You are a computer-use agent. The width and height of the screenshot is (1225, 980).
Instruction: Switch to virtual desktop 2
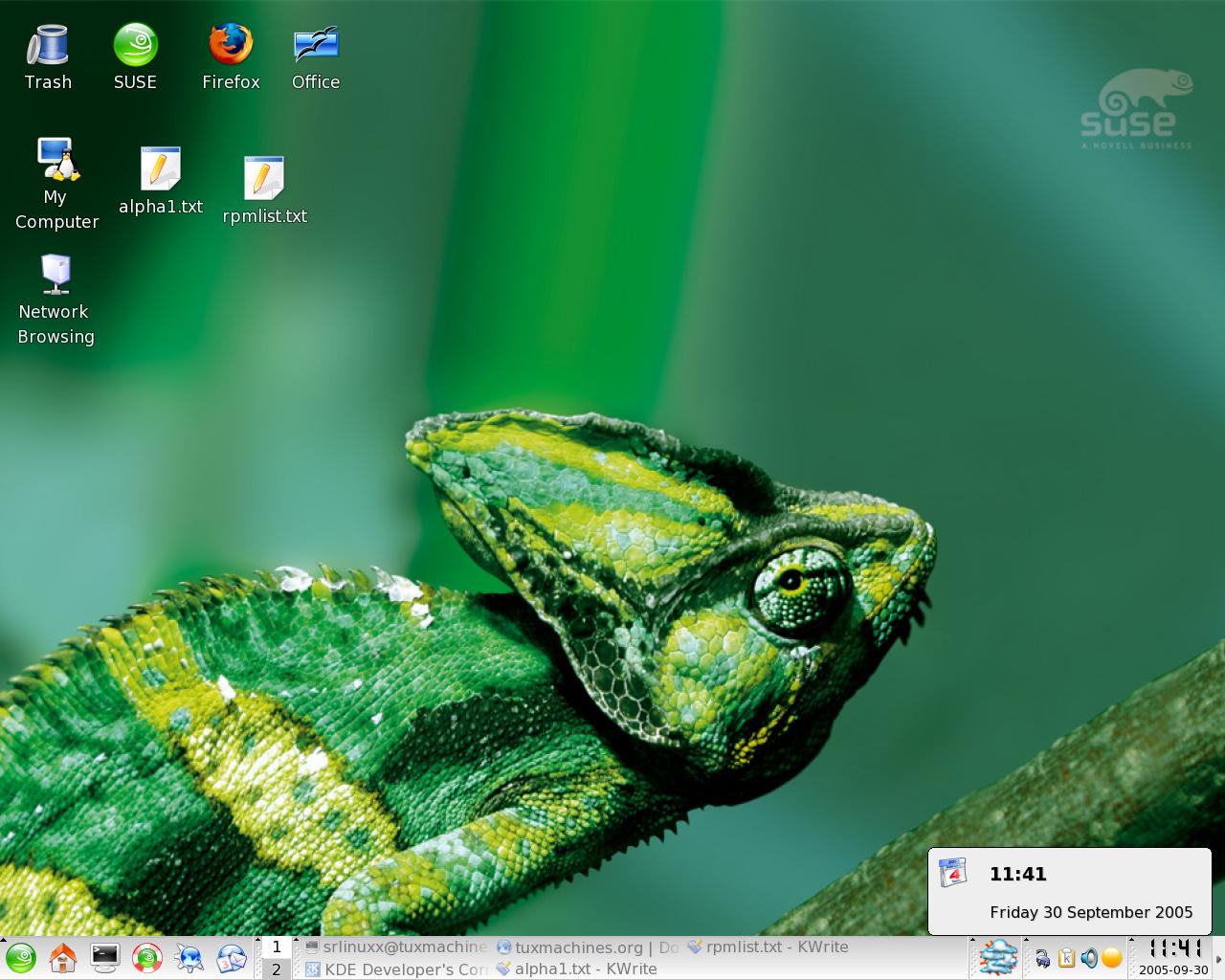coord(277,969)
